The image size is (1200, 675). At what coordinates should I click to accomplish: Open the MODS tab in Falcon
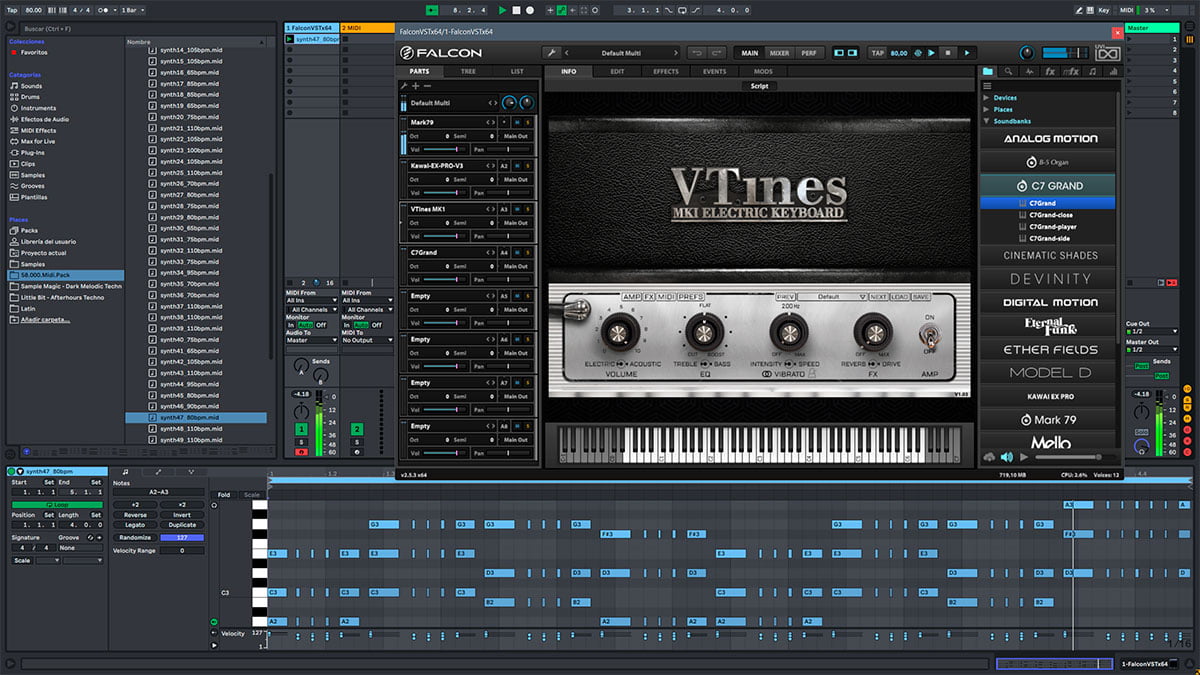pos(763,72)
